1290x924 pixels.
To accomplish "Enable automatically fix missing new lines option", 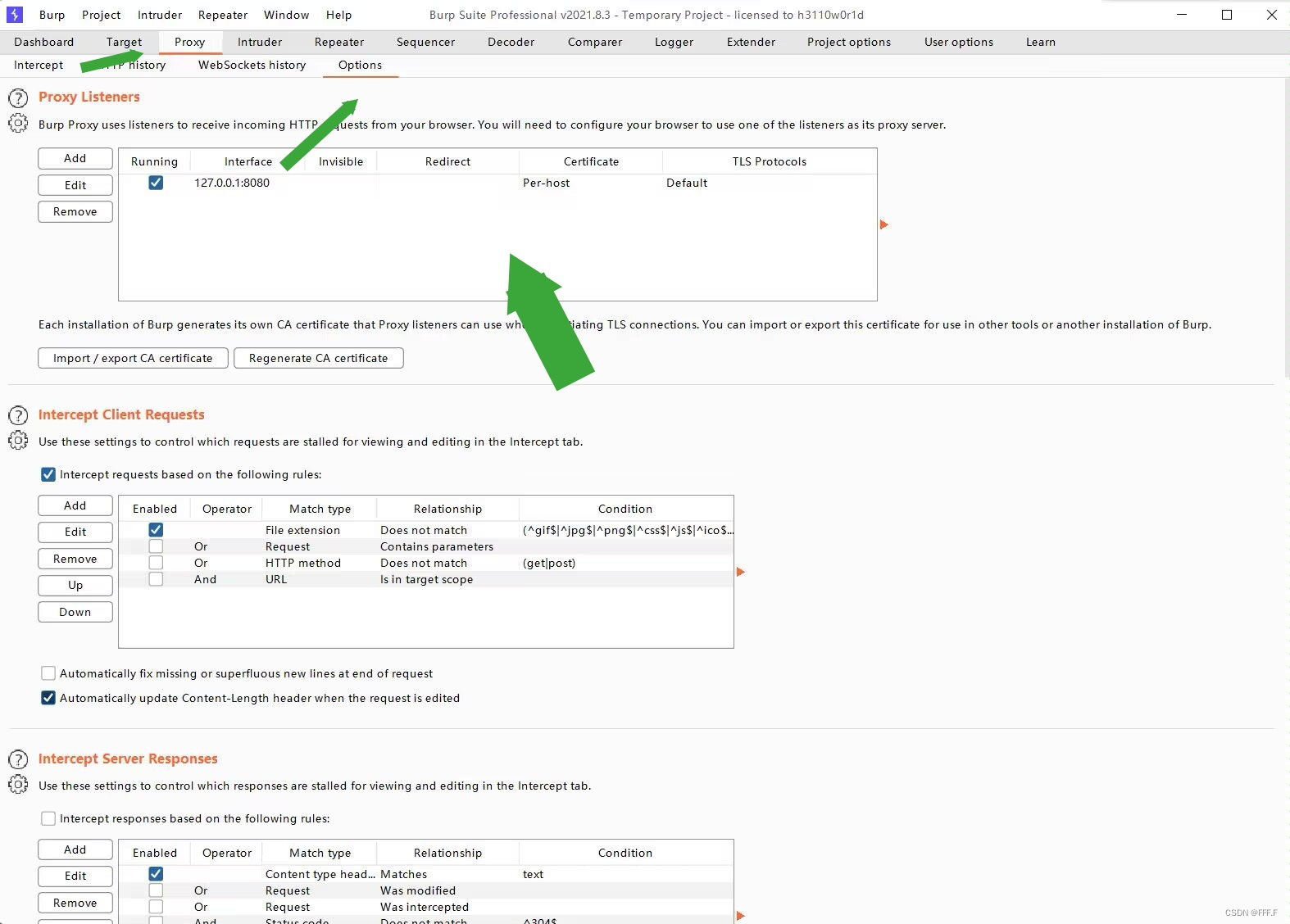I will coord(48,673).
